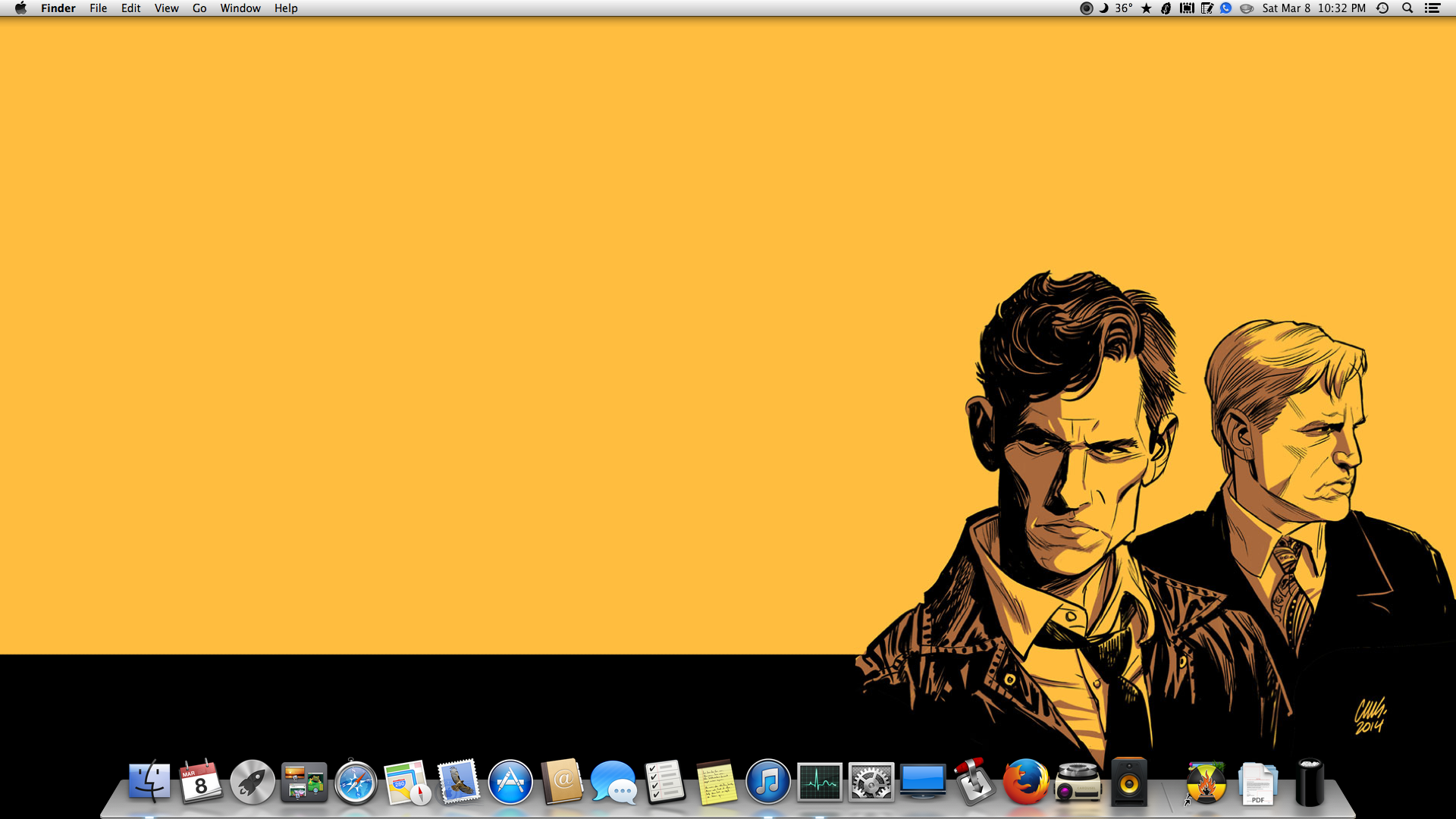Open the Finder application menu
The width and height of the screenshot is (1456, 819).
58,8
